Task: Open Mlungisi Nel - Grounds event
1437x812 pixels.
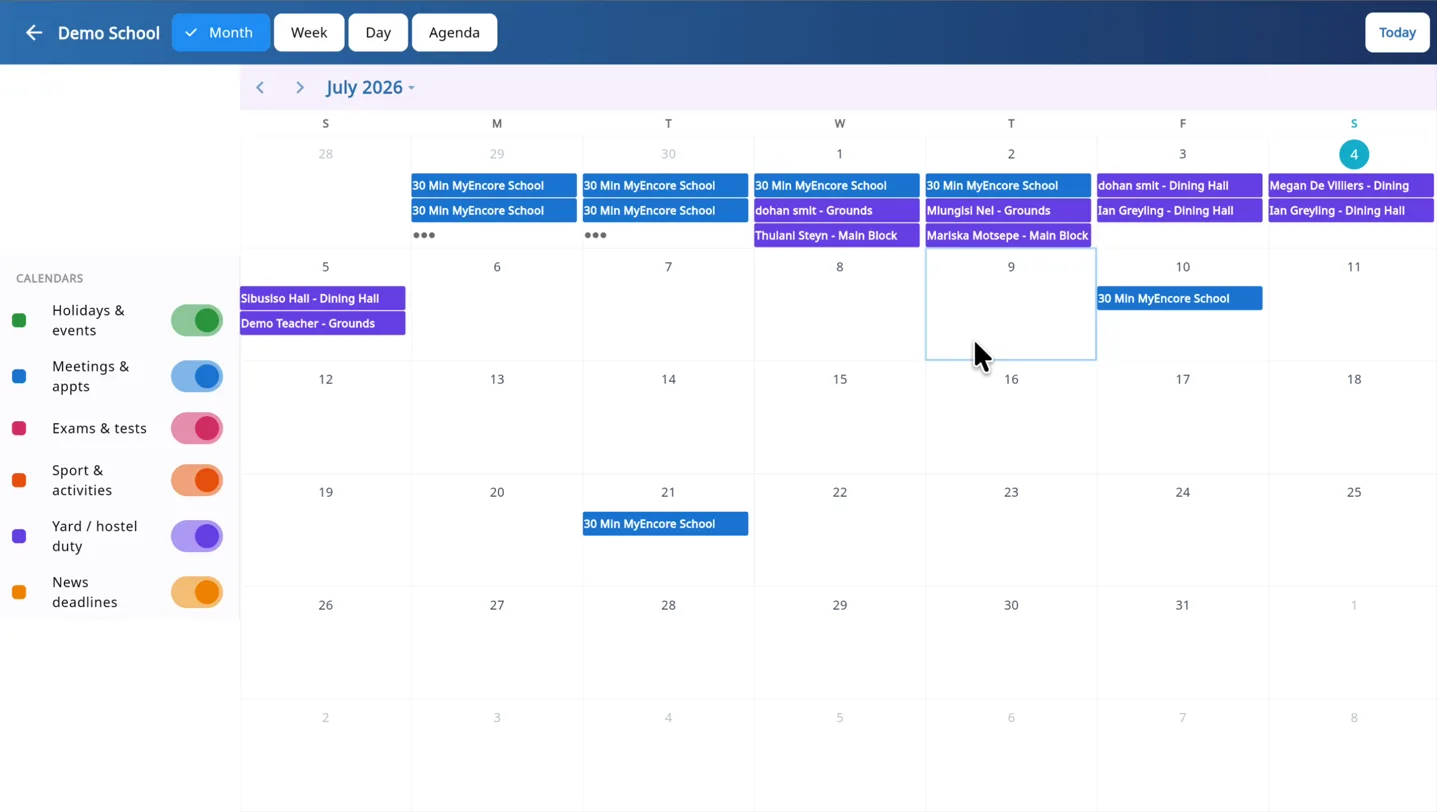Action: click(x=1008, y=211)
